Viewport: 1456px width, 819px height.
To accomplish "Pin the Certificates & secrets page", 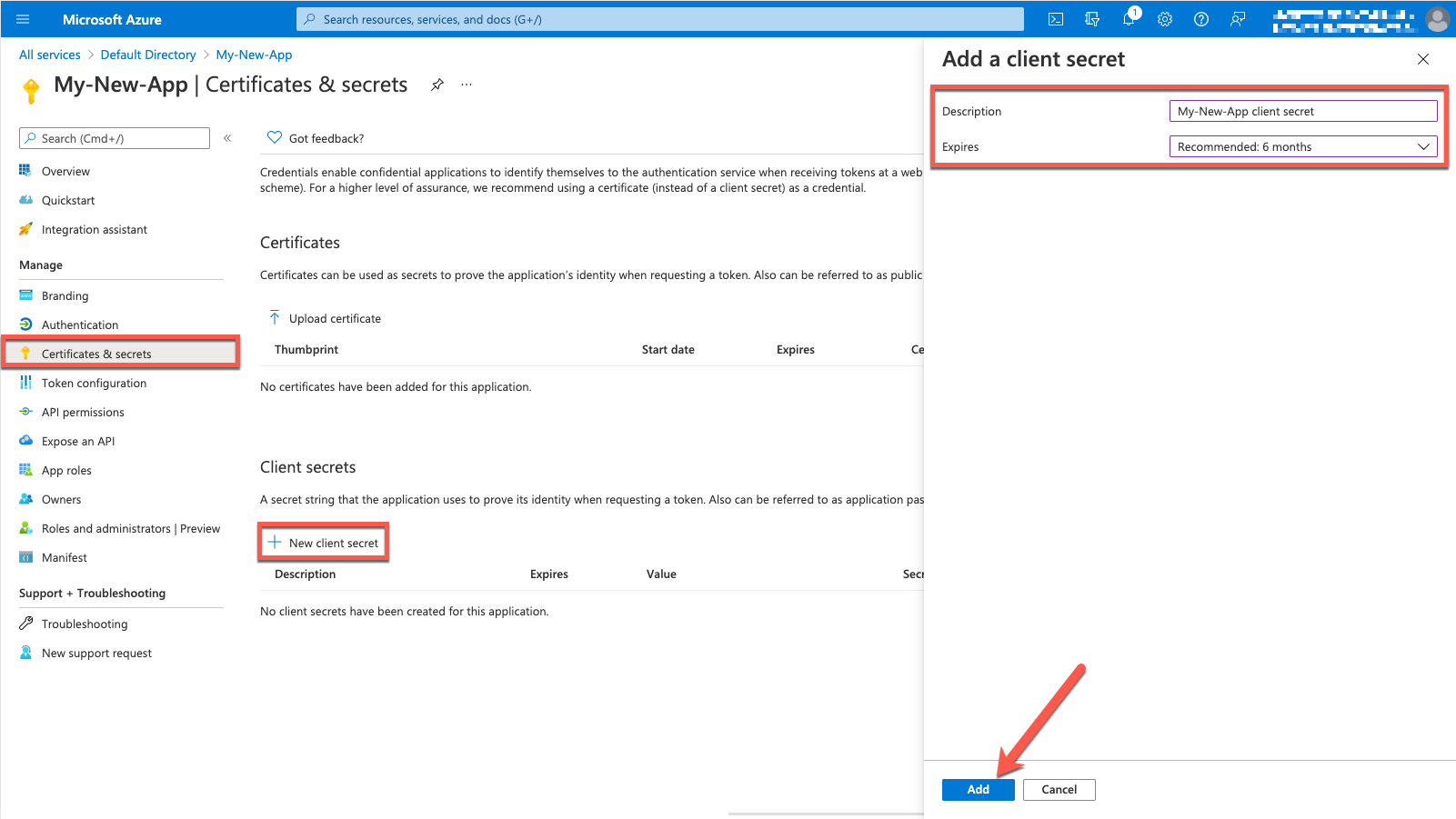I will (x=437, y=85).
